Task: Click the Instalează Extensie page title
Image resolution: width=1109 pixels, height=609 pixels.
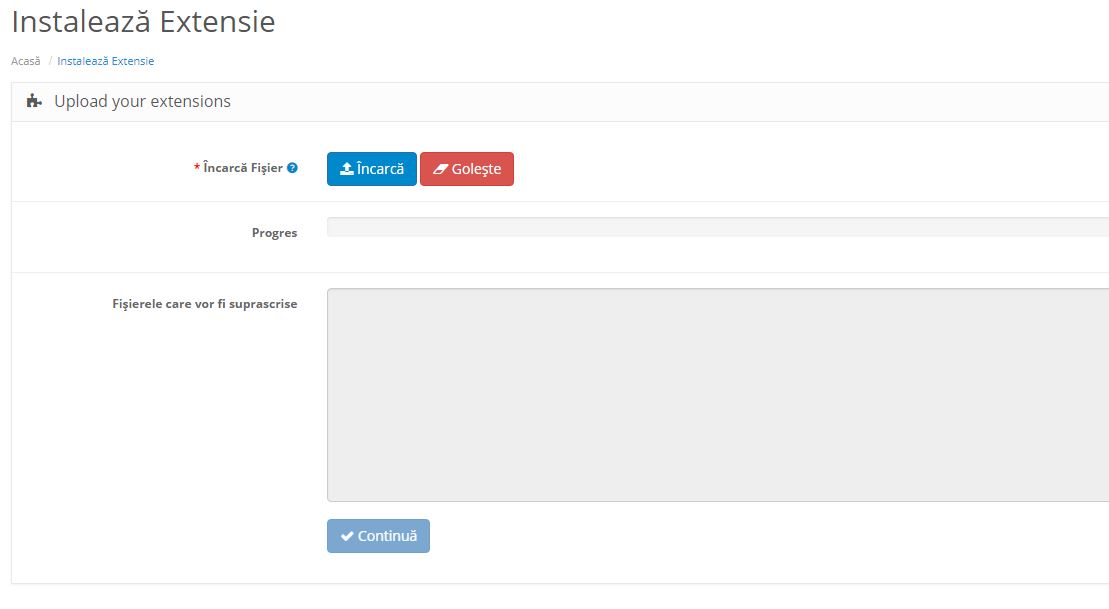Action: coord(143,22)
